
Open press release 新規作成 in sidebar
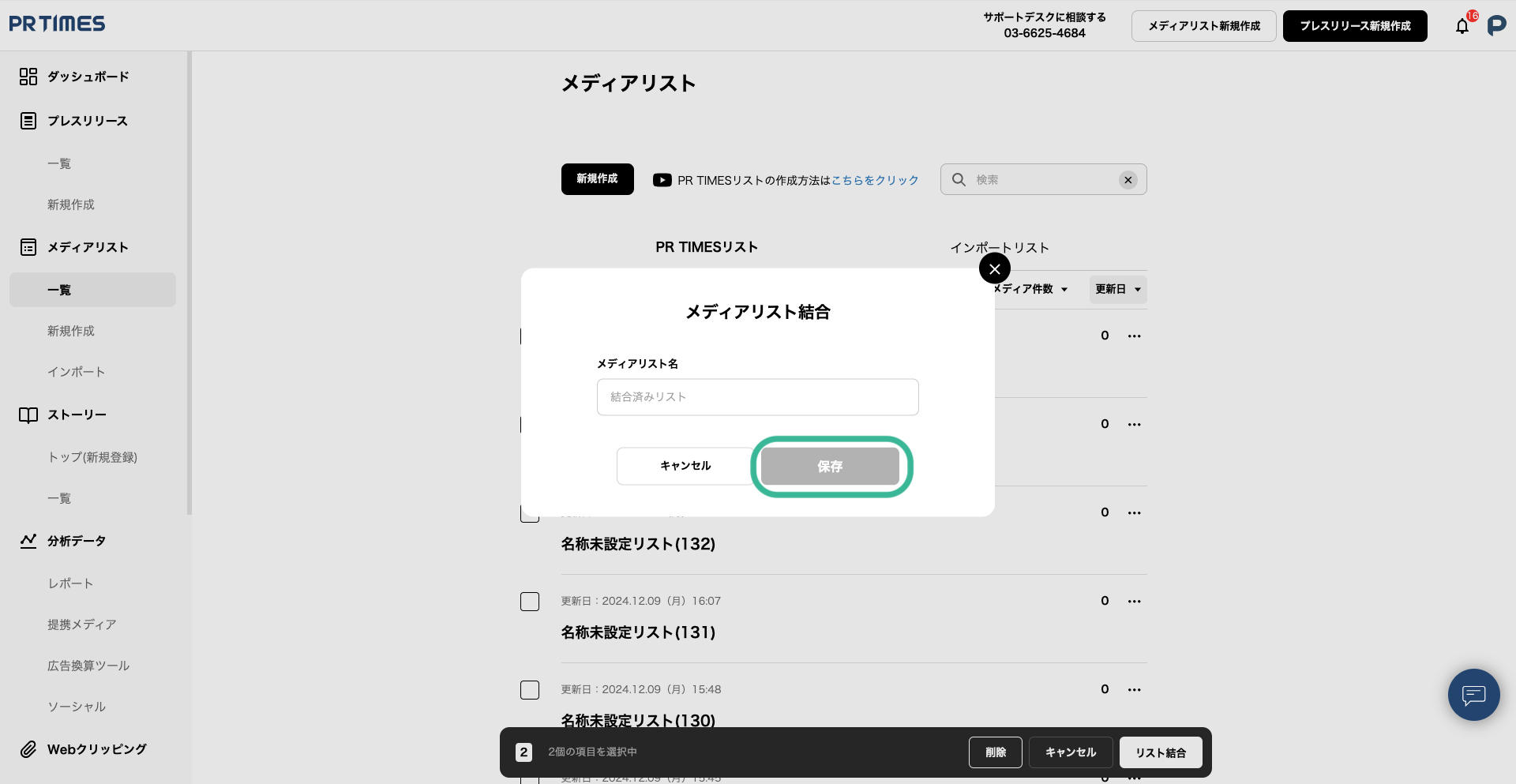coord(71,204)
